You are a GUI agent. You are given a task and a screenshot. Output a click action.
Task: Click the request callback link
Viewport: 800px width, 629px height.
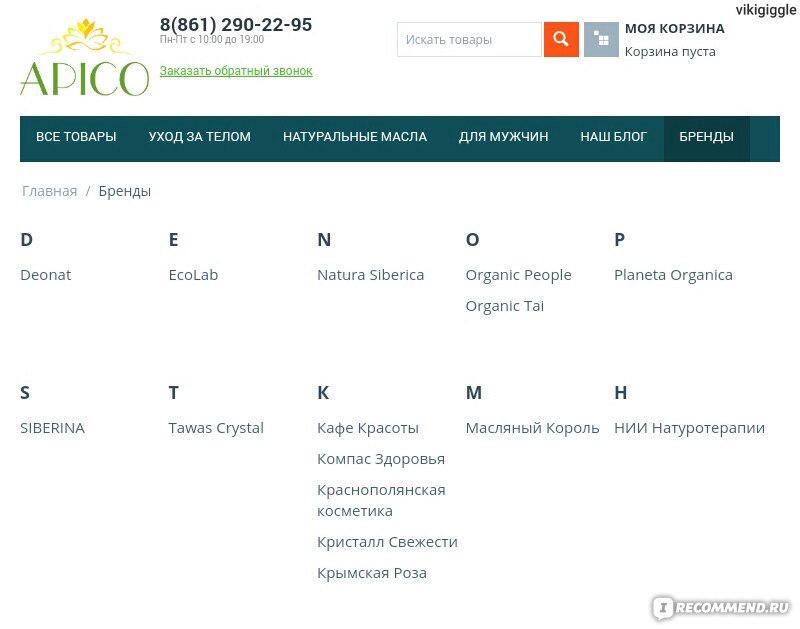point(236,71)
